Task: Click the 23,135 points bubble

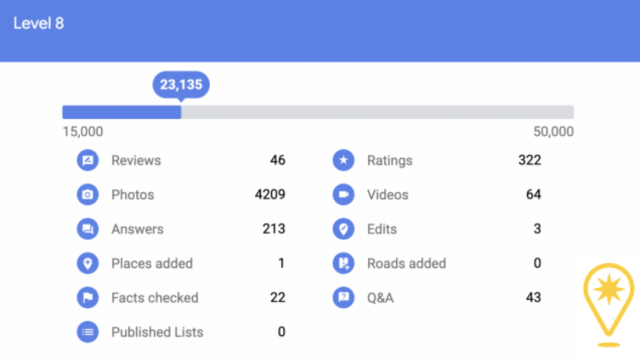Action: click(x=181, y=85)
